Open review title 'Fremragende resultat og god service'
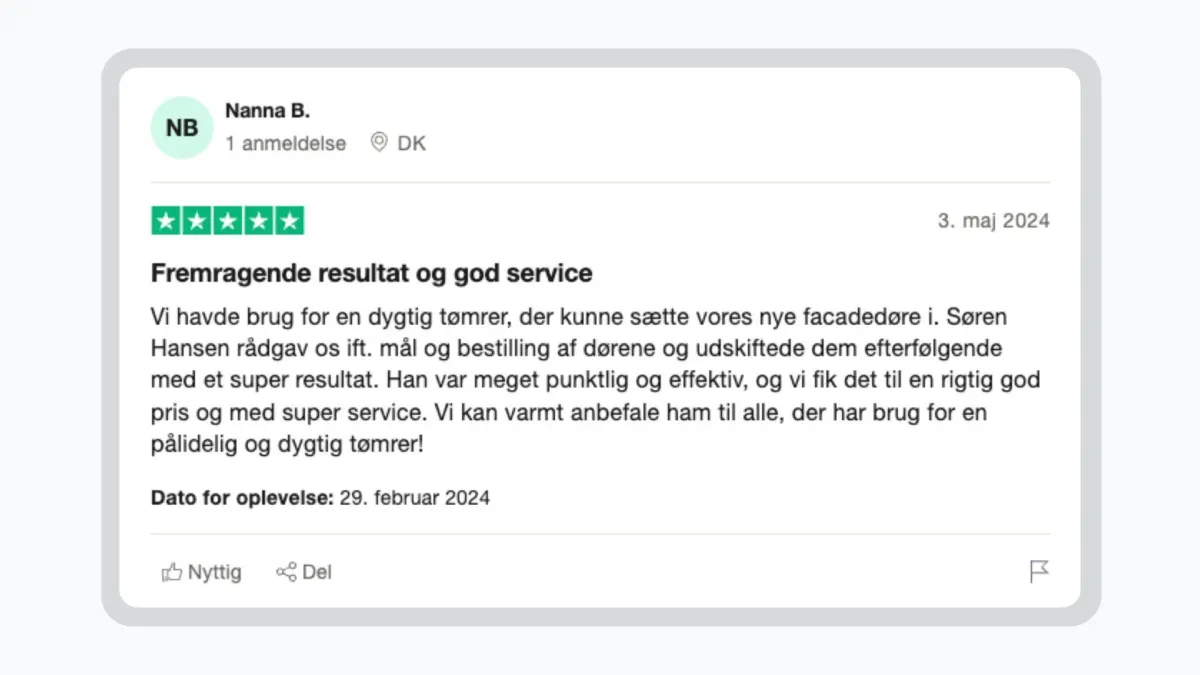Viewport: 1200px width, 675px height. click(x=372, y=273)
